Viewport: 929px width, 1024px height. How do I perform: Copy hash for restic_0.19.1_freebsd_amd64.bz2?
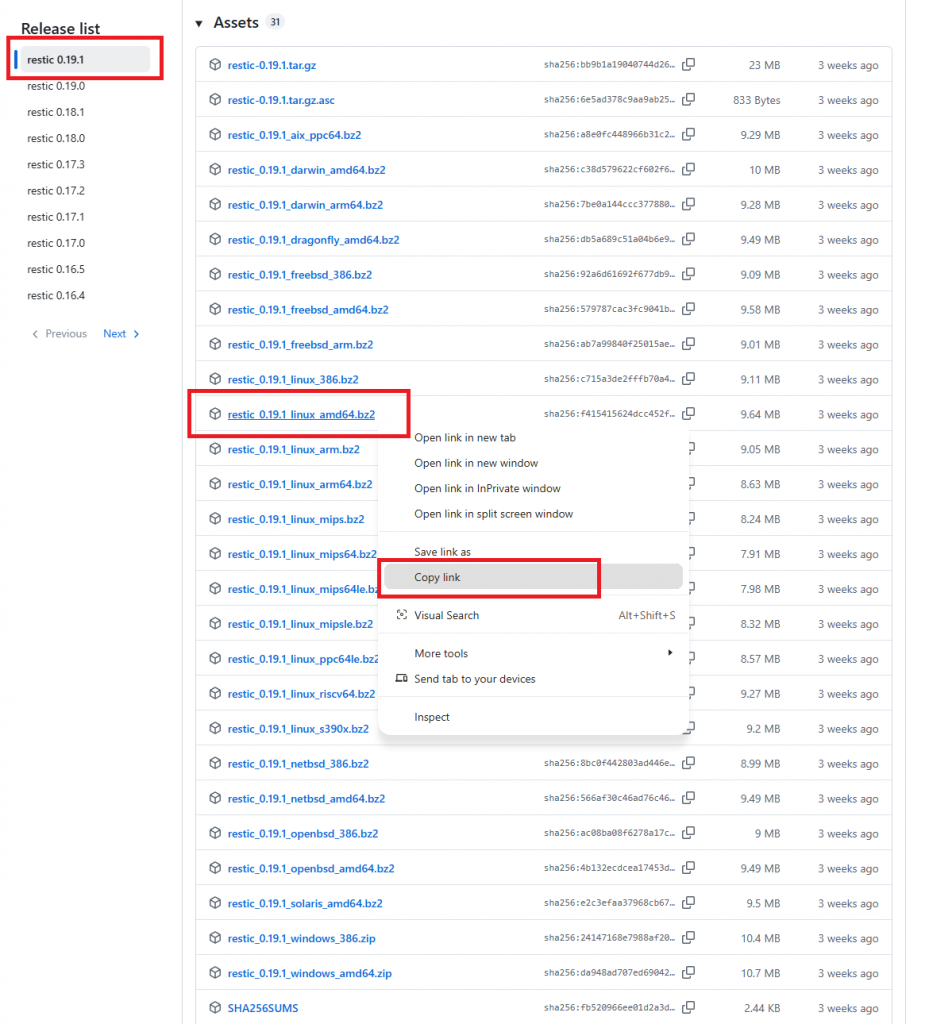pos(688,309)
